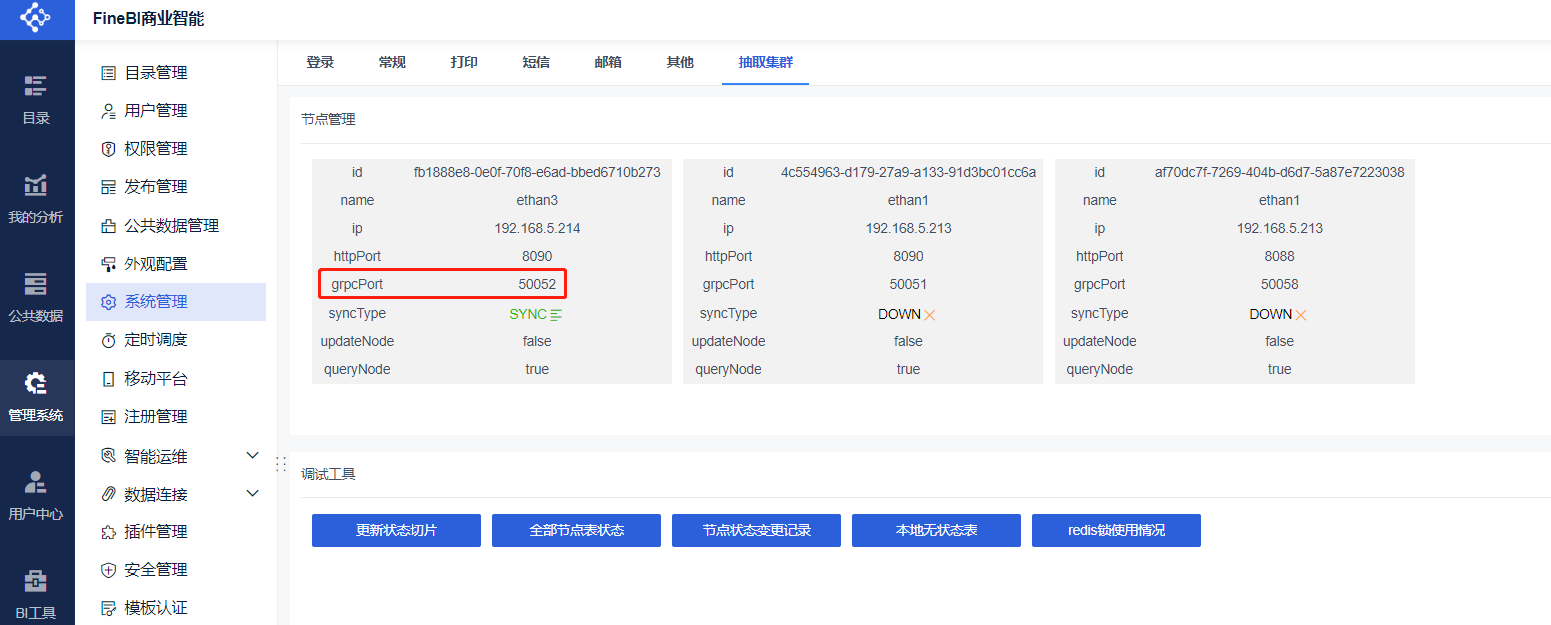The height and width of the screenshot is (625, 1551).
Task: Click the 节点管理 section heading
Action: 328,119
